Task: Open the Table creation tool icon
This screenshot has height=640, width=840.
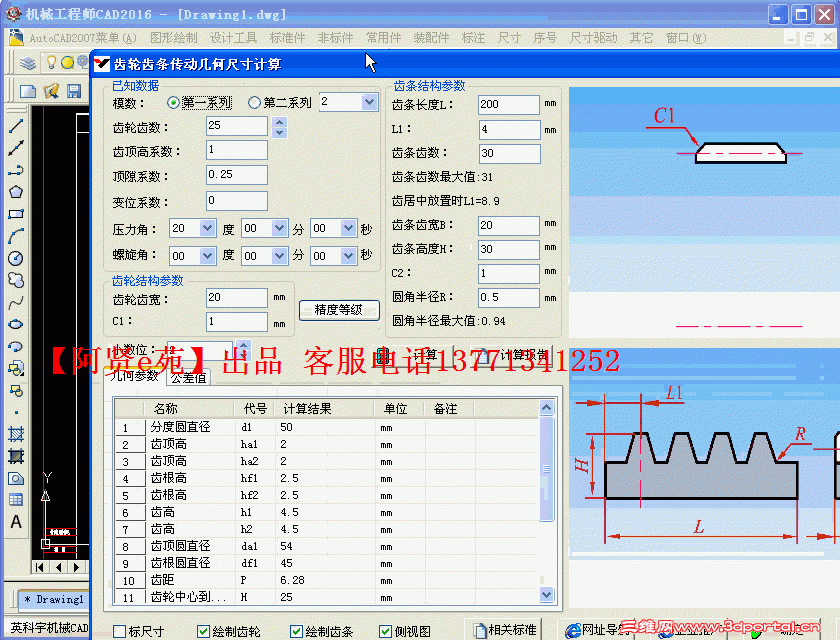Action: pyautogui.click(x=14, y=499)
